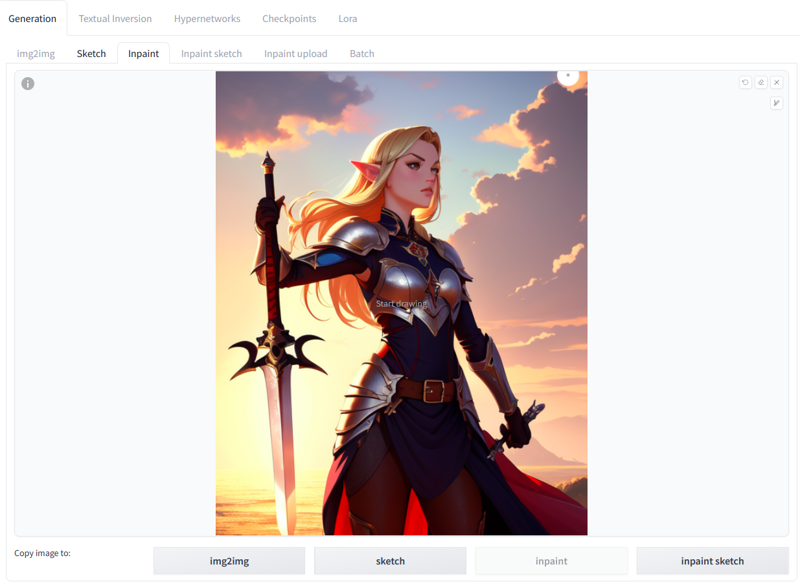800x582 pixels.
Task: Switch to the img2img sub-tab
Action: pos(36,54)
